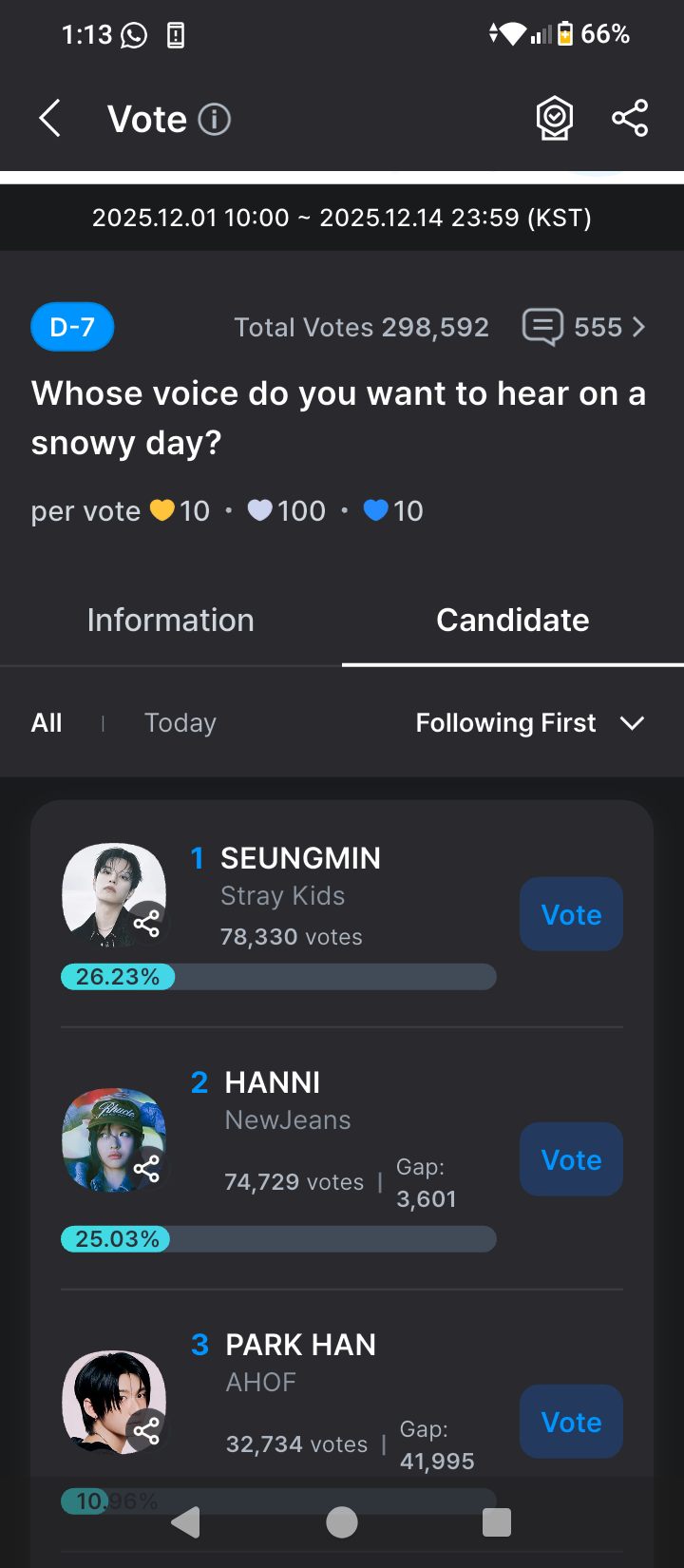Share SEUNGMIN's candidate profile icon

click(x=146, y=923)
